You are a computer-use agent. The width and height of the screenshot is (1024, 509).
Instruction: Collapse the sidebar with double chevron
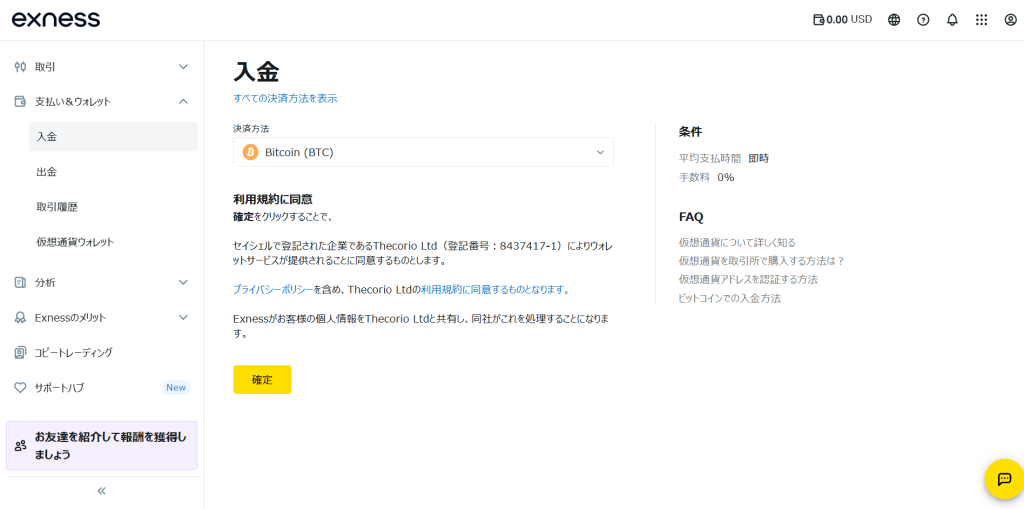101,491
